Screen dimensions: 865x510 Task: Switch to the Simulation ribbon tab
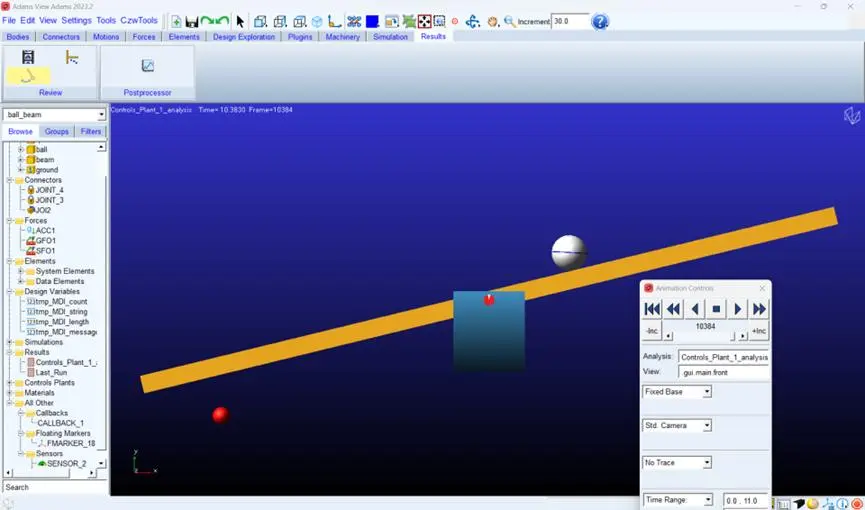click(x=390, y=37)
